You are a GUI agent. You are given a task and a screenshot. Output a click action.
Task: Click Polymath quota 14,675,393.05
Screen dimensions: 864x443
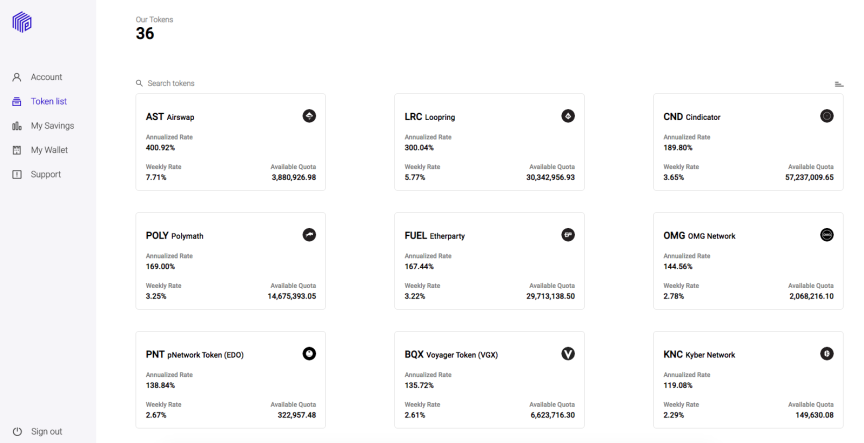coord(292,296)
